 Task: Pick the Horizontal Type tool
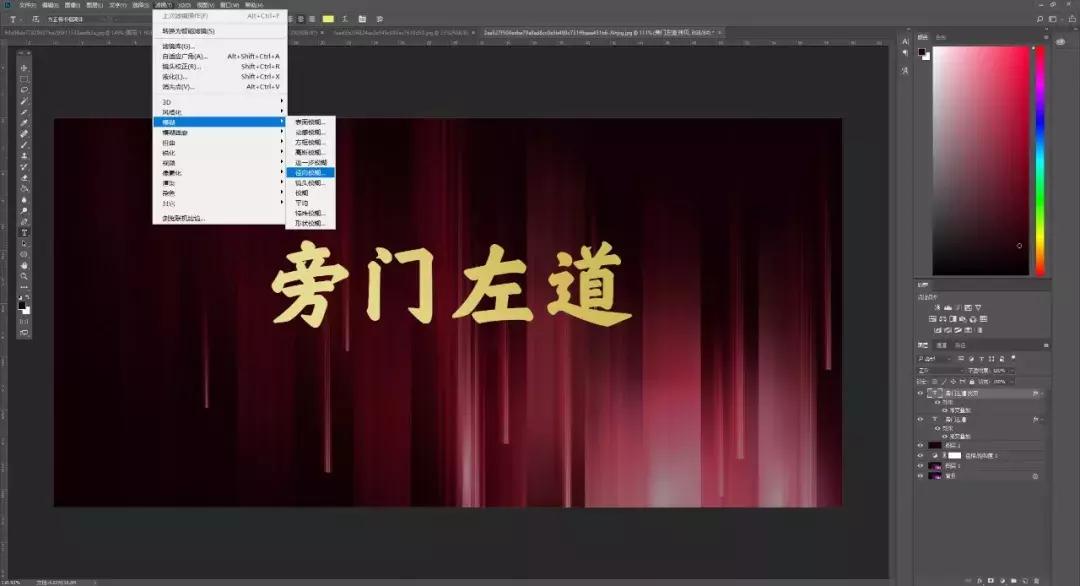pyautogui.click(x=24, y=232)
